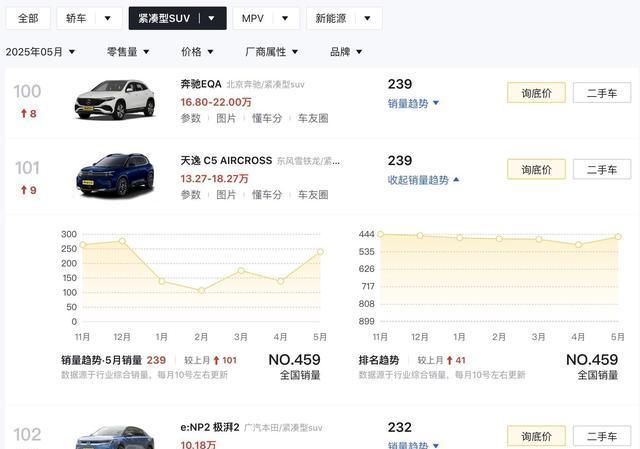Open 车友圈 for 天逸 C5 AIRCROSS
The width and height of the screenshot is (640, 449).
pos(313,195)
